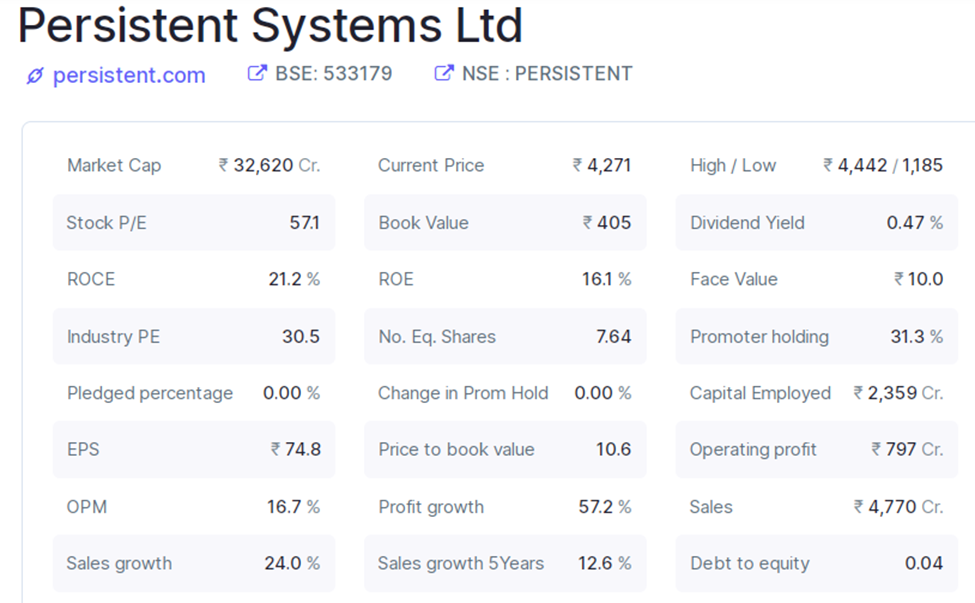Select the Pledged percentage label
Viewport: 975px width, 603px height.
pos(150,393)
